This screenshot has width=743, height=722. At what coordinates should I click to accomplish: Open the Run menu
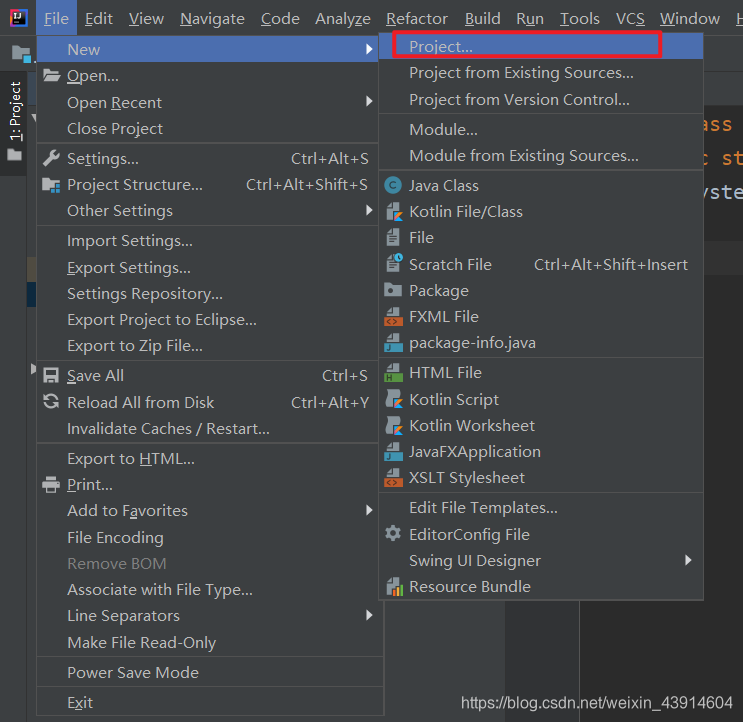coord(530,18)
